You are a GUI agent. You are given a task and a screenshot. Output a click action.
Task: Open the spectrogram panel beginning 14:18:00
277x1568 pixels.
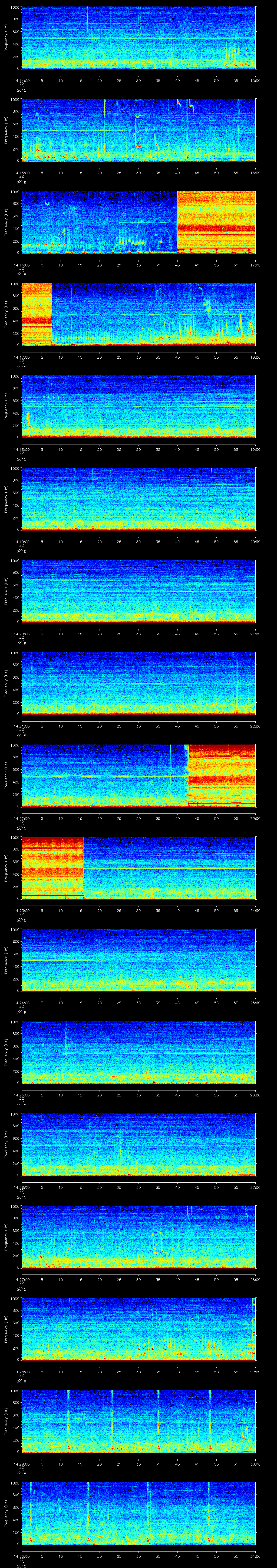[138, 407]
